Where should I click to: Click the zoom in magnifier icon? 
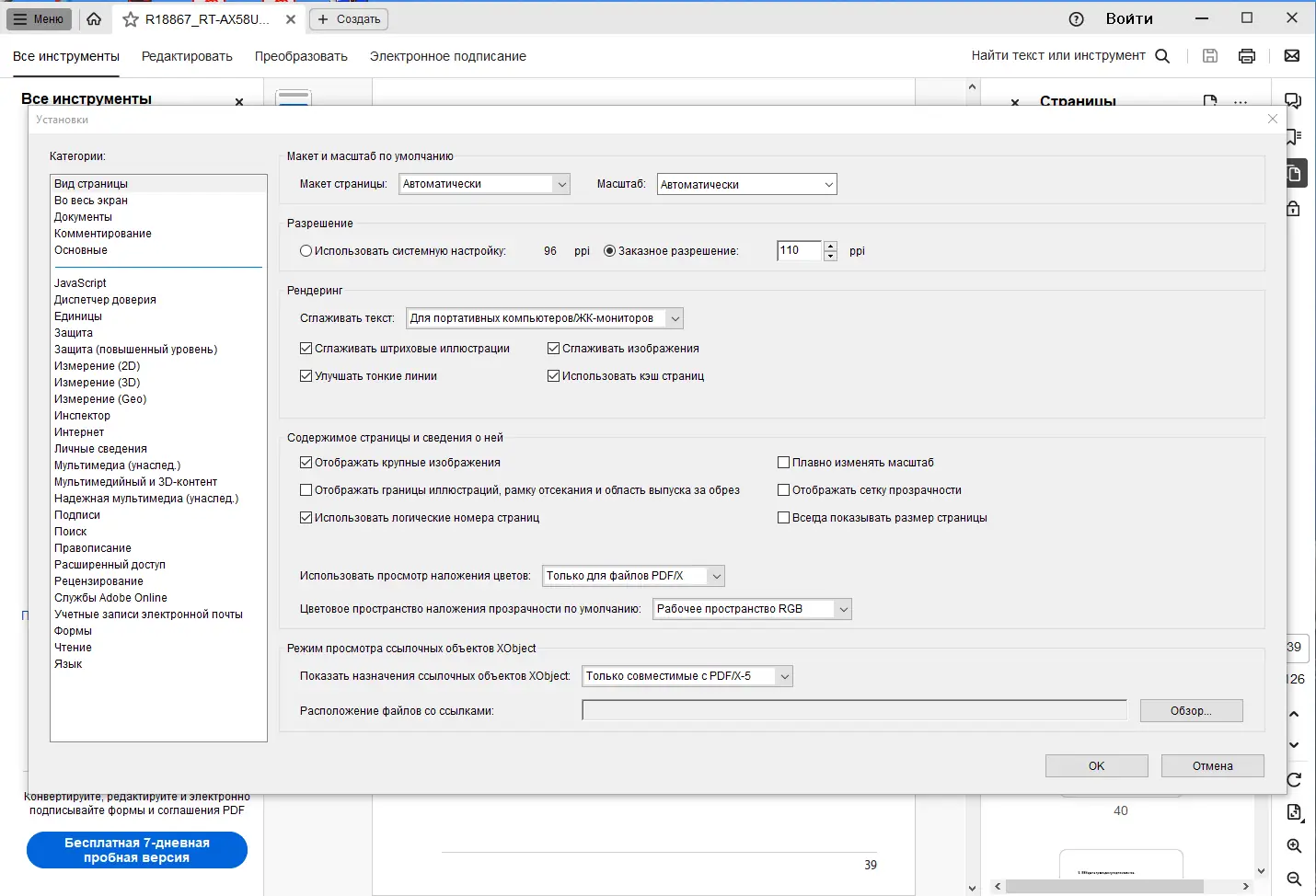click(1294, 846)
